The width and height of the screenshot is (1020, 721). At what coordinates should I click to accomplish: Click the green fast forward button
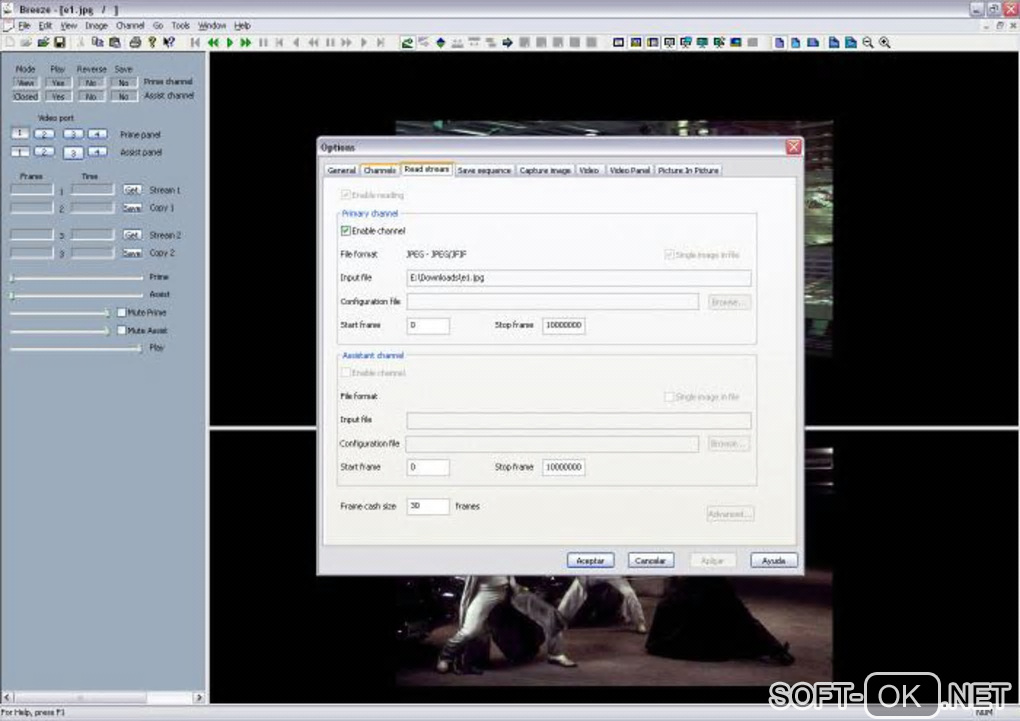coord(245,43)
